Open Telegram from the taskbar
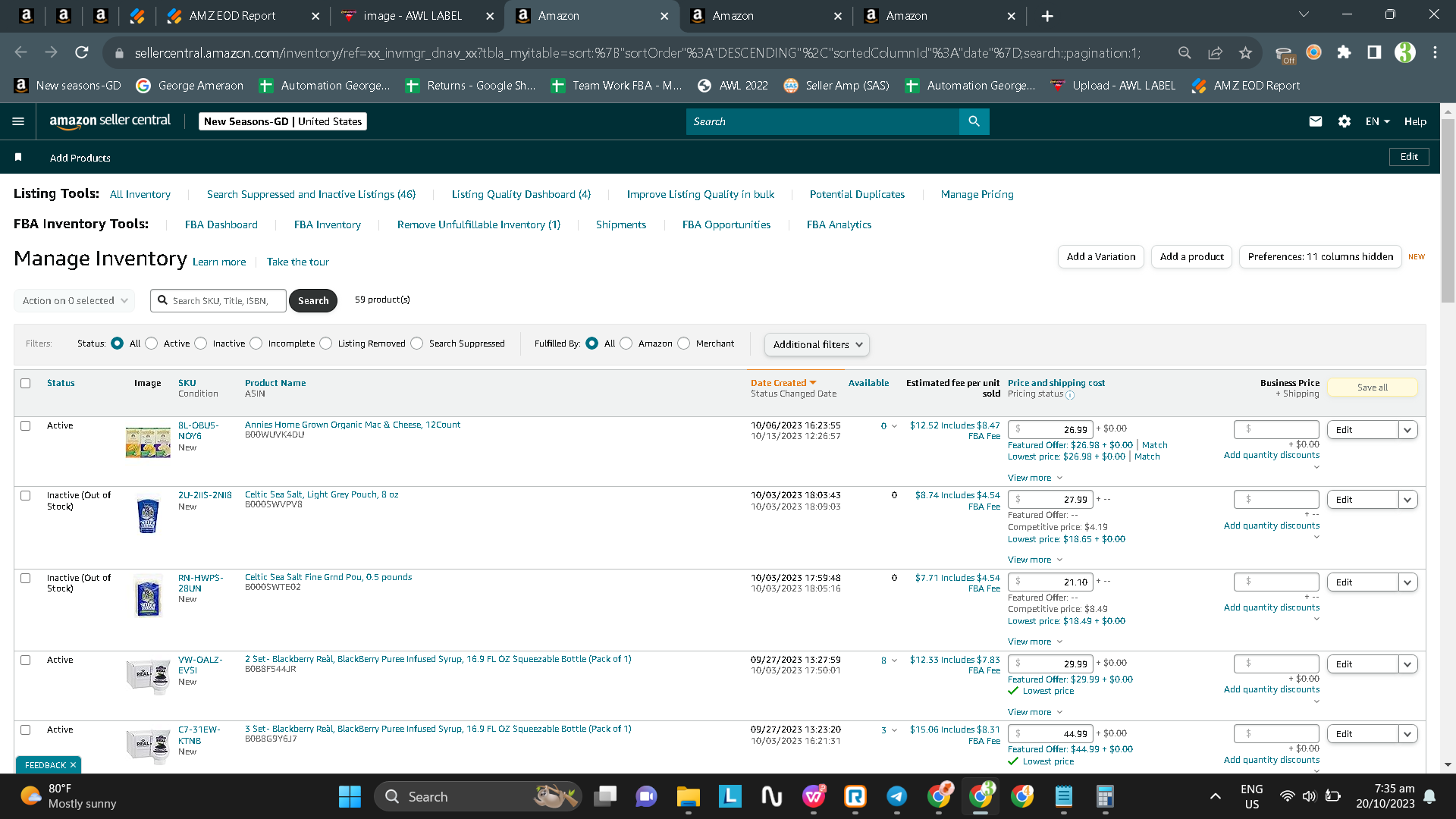The width and height of the screenshot is (1456, 819). 896,796
